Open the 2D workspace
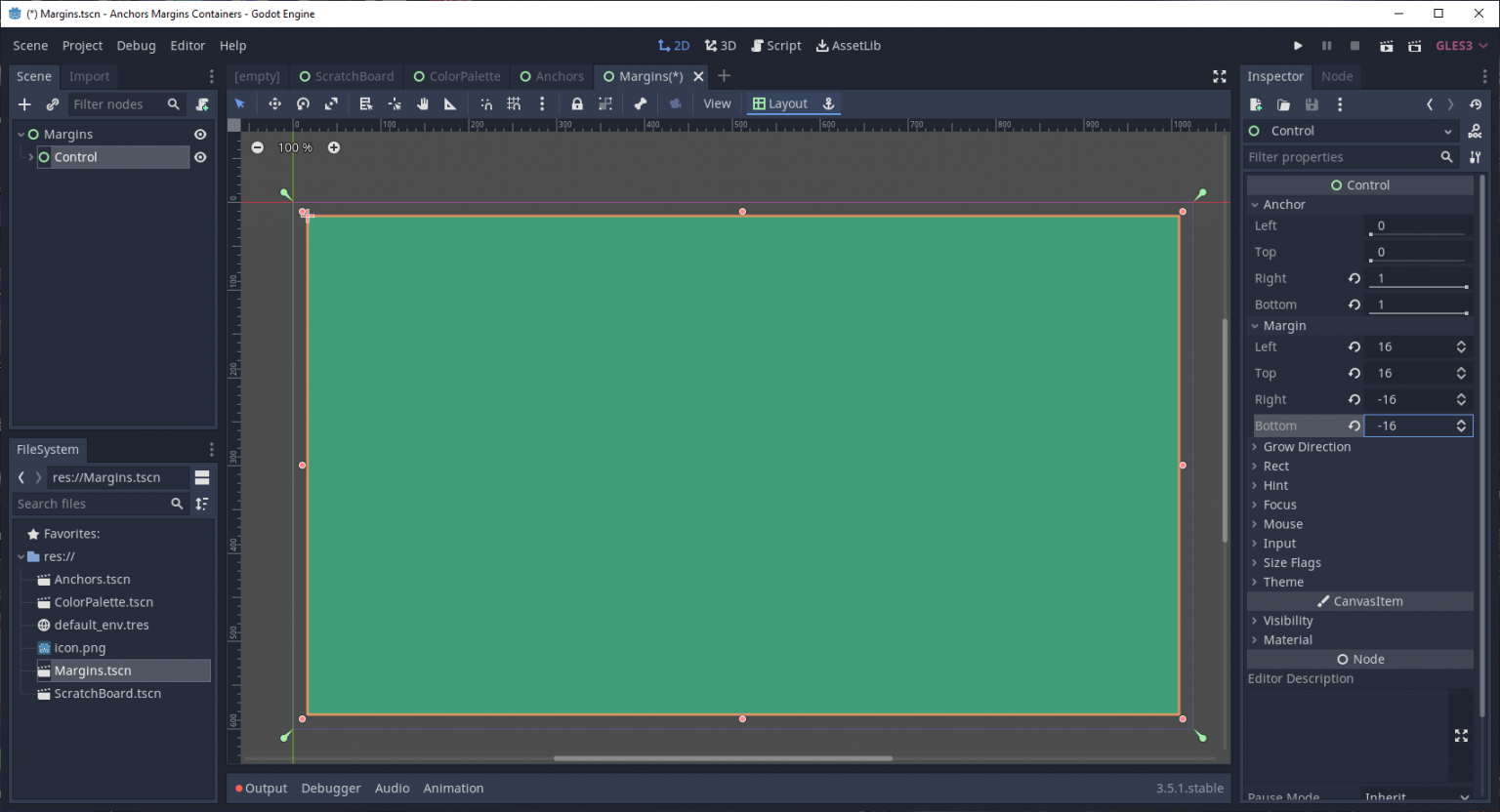 [x=673, y=45]
